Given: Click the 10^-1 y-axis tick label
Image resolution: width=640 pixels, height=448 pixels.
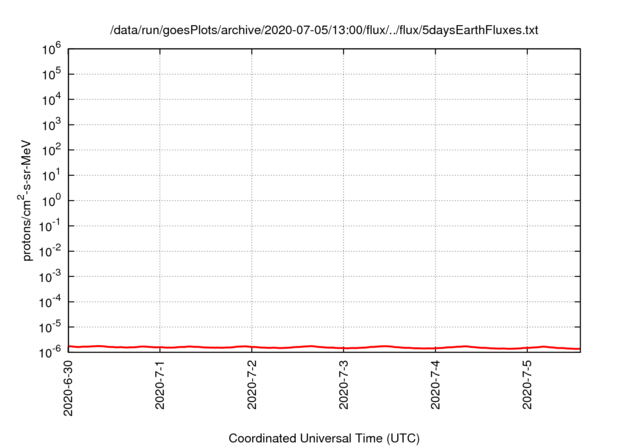Looking at the screenshot, I should [x=50, y=226].
